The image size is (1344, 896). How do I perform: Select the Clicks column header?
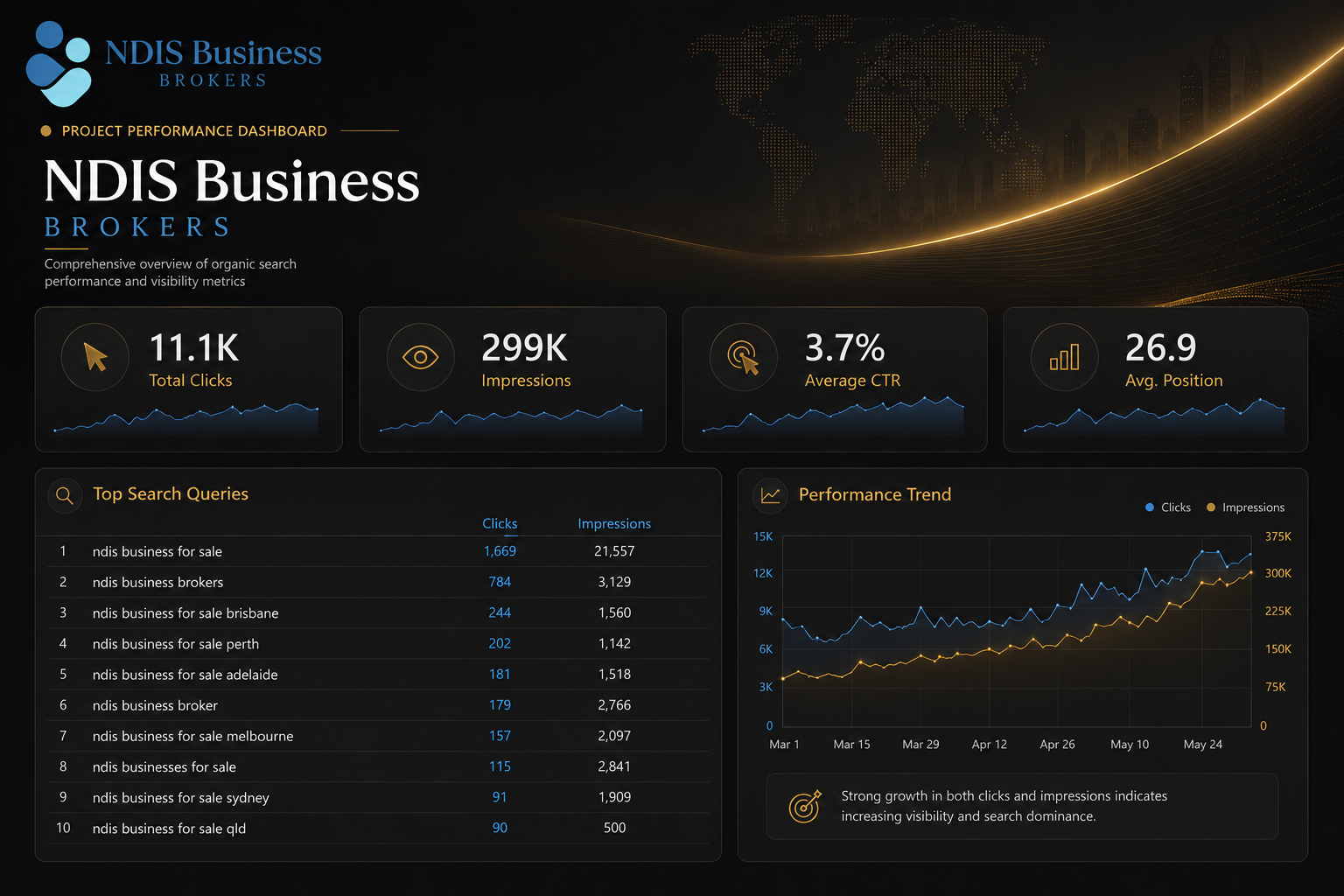(x=500, y=523)
